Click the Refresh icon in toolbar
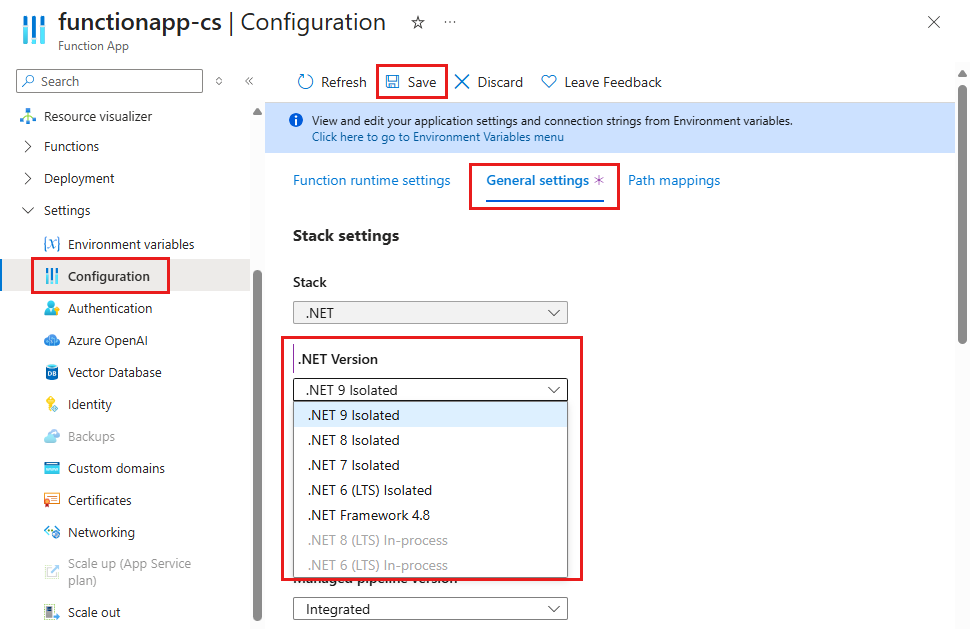 [306, 82]
